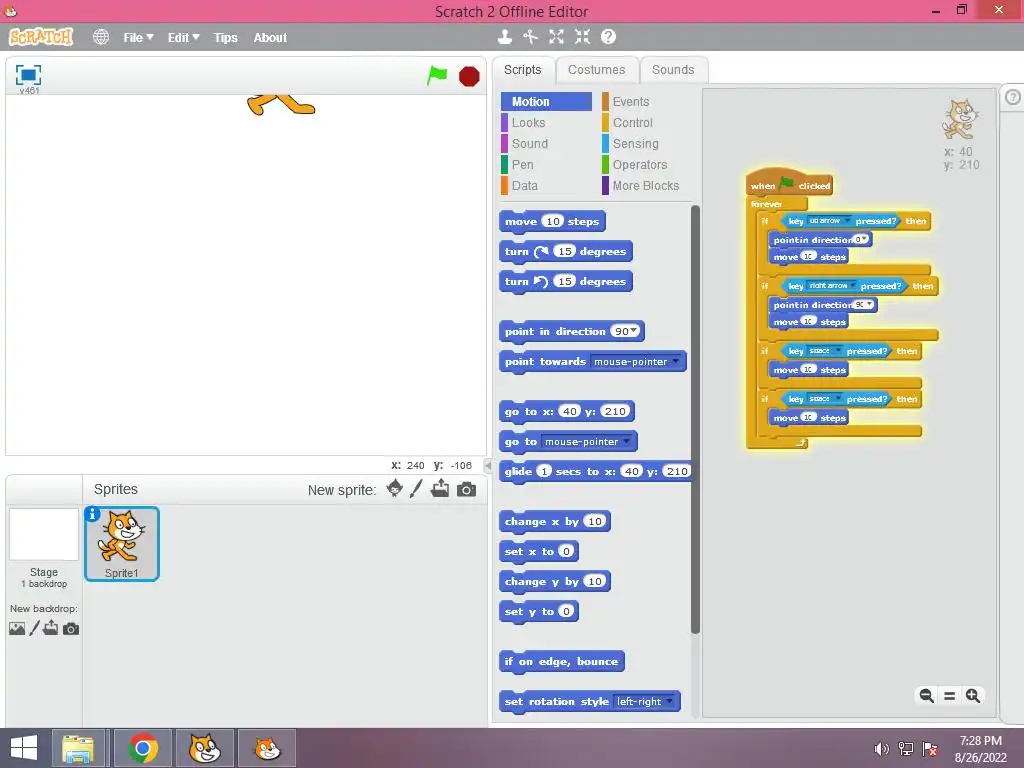Click the if on edge, bounce block
The height and width of the screenshot is (768, 1024).
[x=562, y=662]
